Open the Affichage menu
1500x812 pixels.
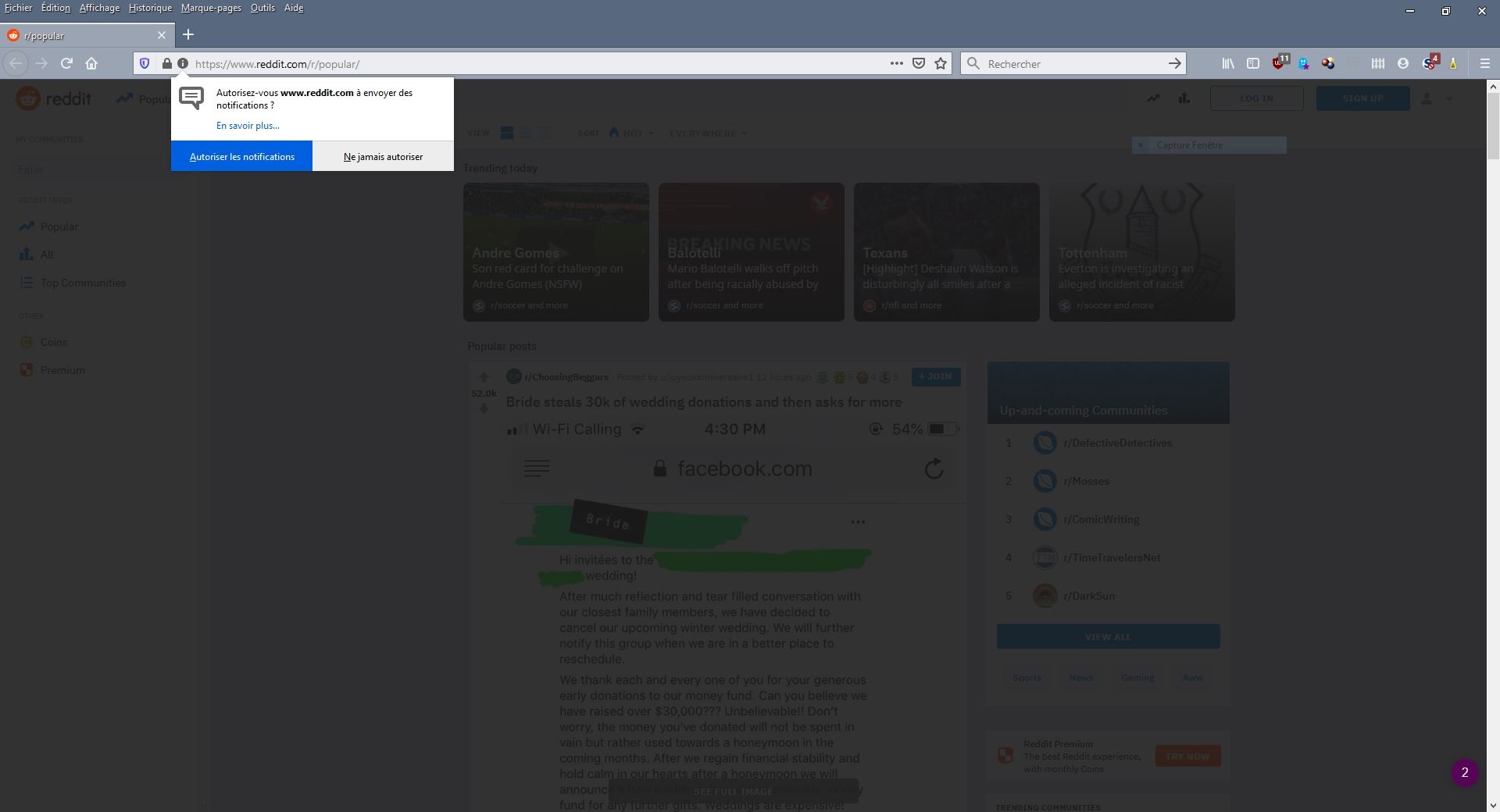pyautogui.click(x=99, y=8)
